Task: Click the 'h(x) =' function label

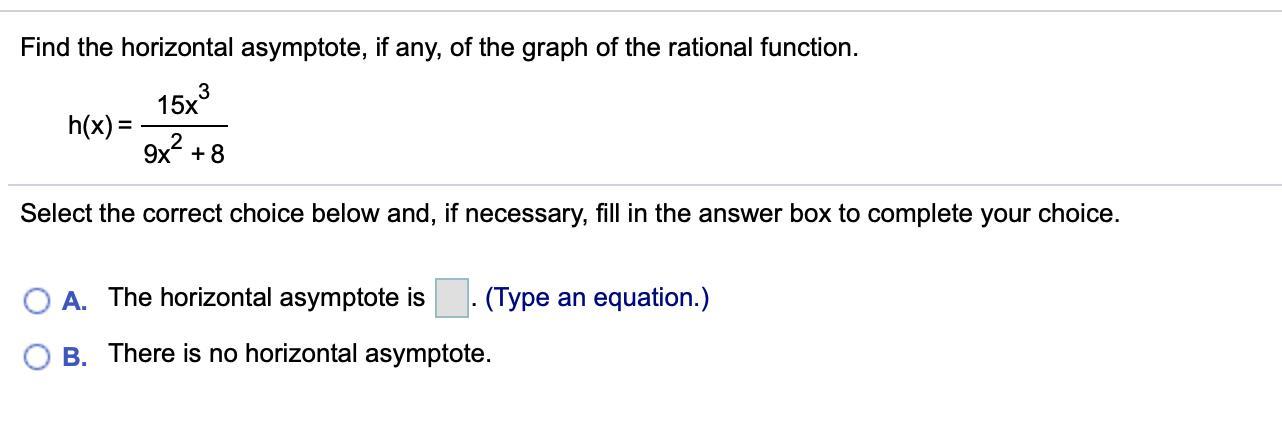Action: [x=100, y=126]
